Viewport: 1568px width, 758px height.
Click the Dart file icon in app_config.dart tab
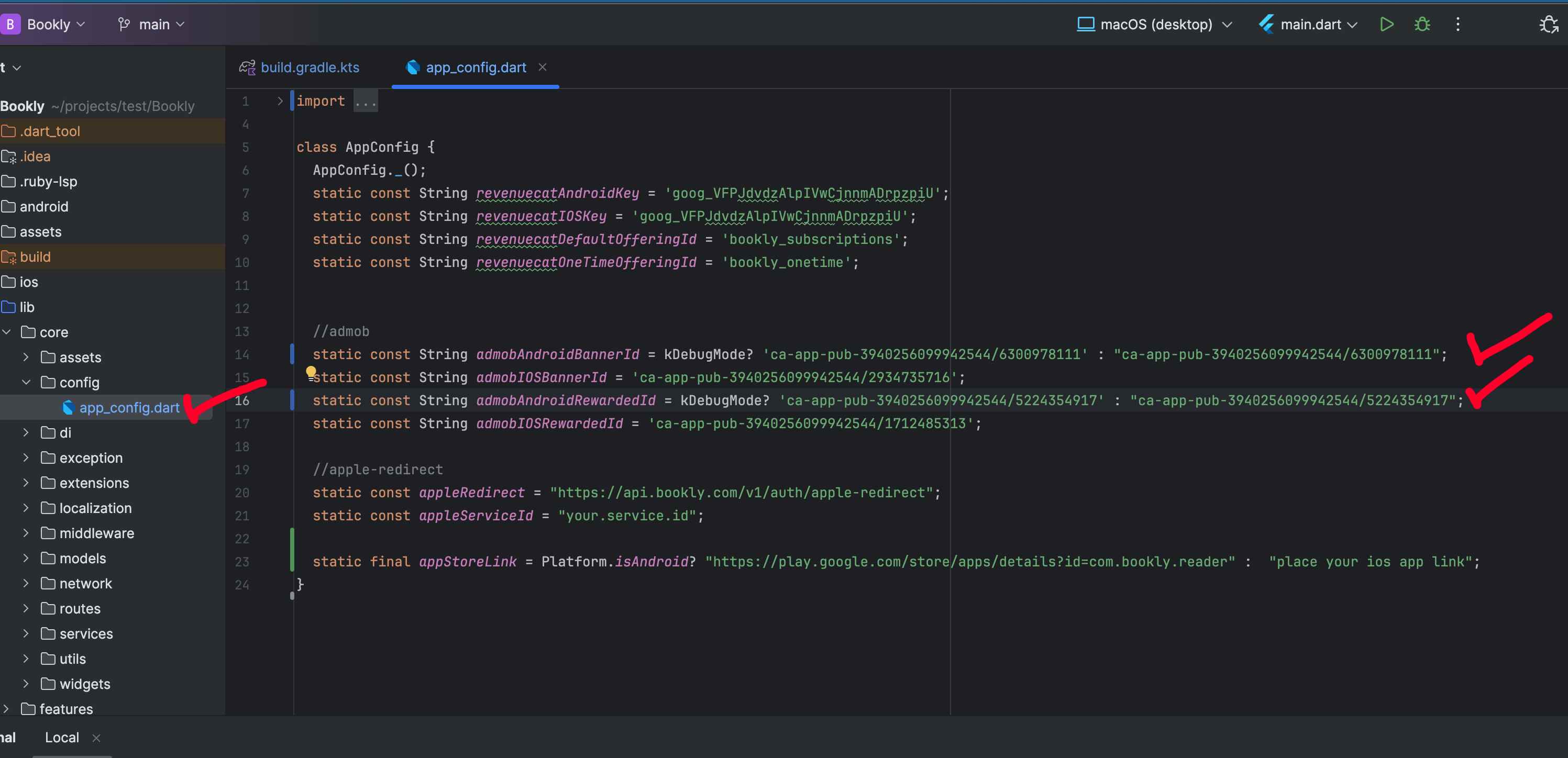click(x=413, y=68)
